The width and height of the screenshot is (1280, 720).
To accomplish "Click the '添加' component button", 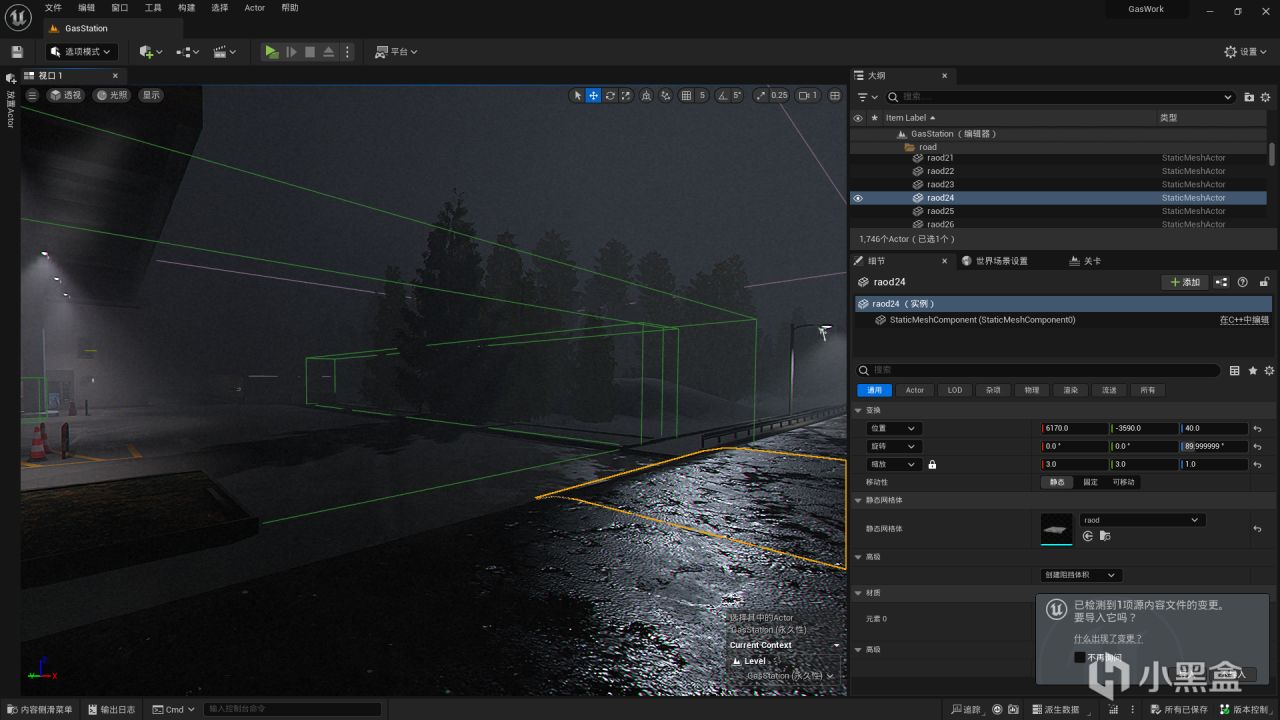I will 1184,282.
